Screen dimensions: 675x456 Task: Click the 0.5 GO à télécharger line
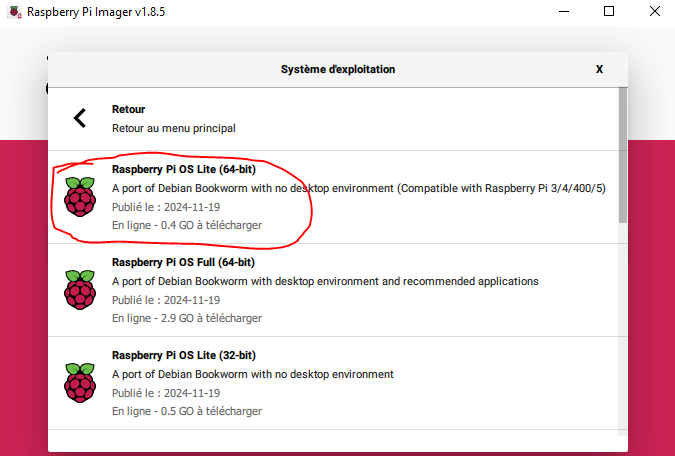187,411
